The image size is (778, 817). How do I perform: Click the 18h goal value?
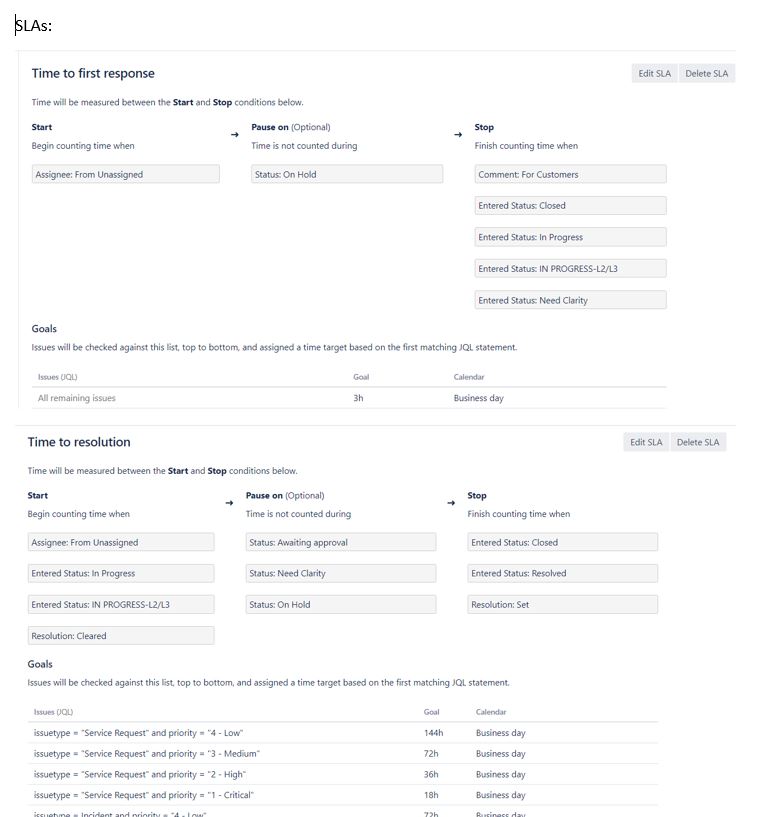(431, 795)
